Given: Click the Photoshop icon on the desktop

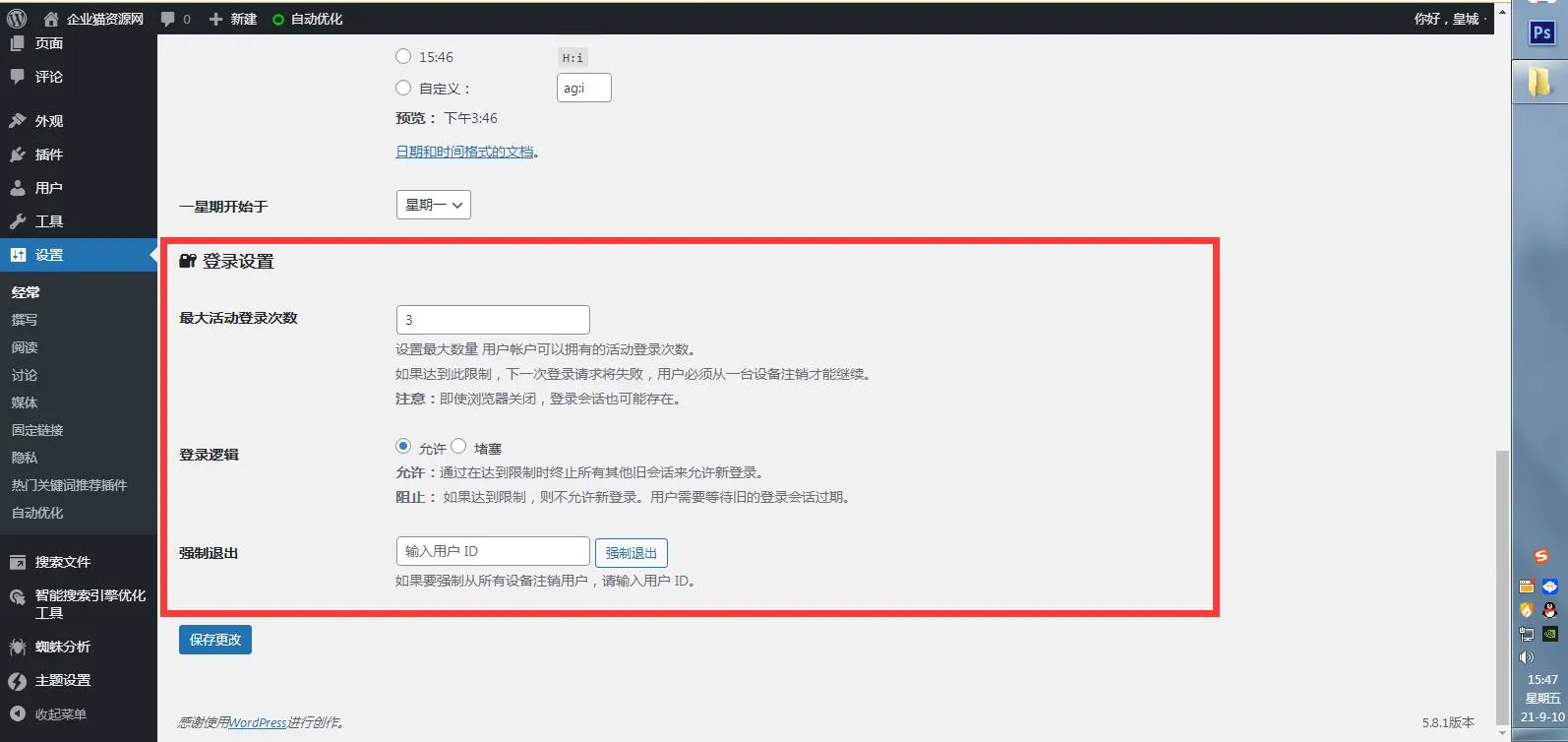Looking at the screenshot, I should 1541,32.
